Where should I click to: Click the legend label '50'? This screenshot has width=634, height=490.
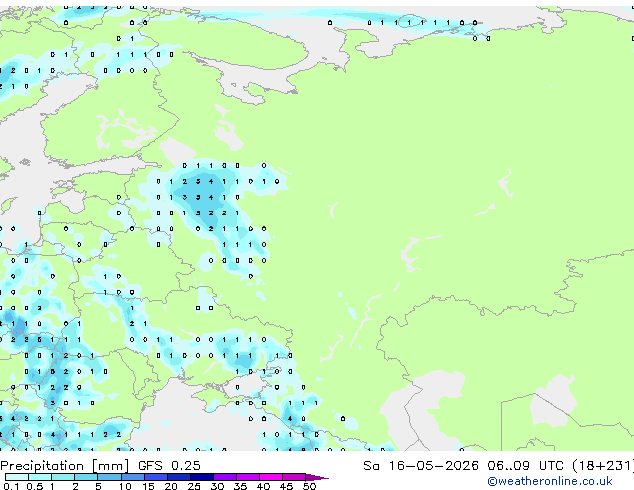point(309,486)
